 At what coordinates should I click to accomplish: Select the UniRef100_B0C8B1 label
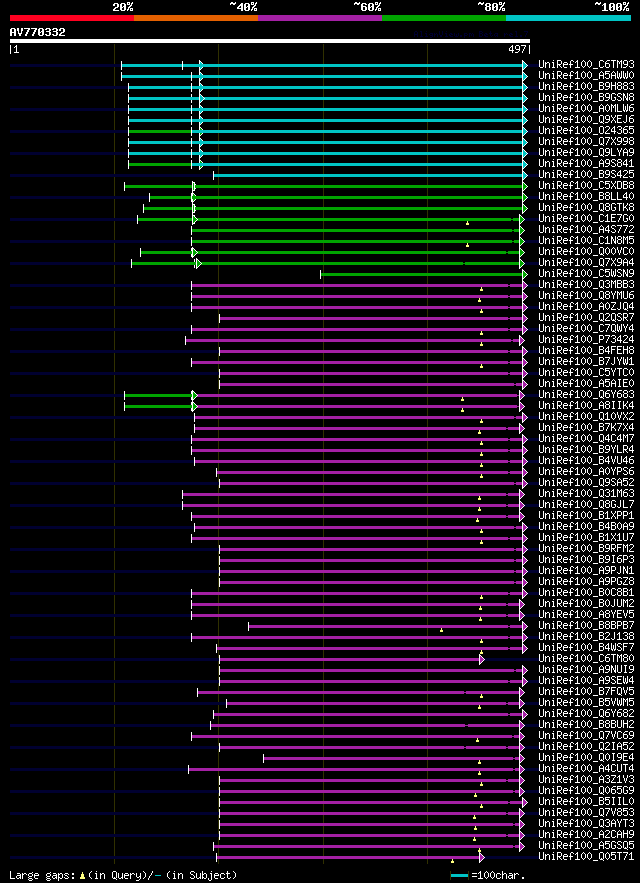point(586,592)
